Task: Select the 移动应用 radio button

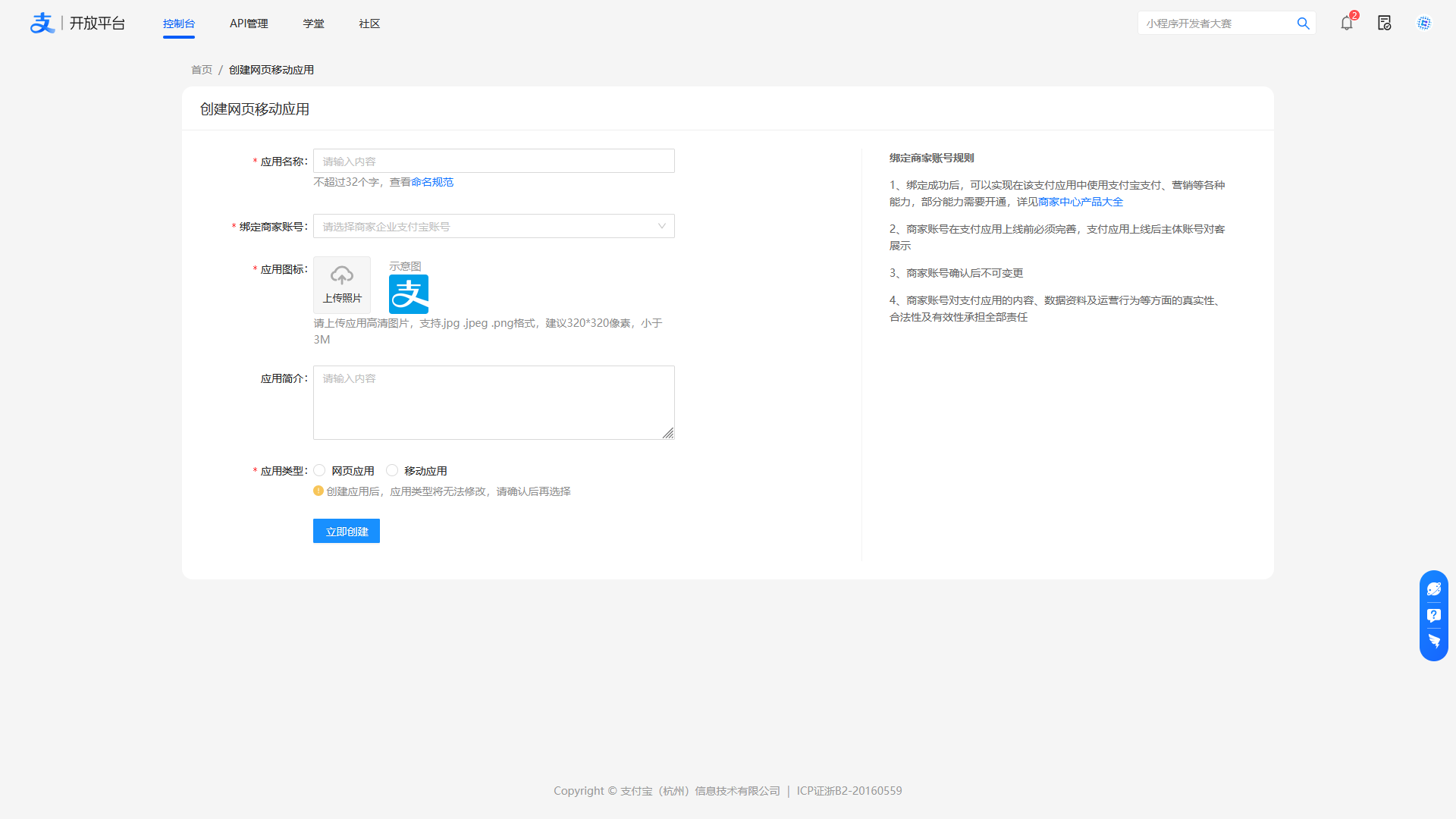Action: (392, 470)
